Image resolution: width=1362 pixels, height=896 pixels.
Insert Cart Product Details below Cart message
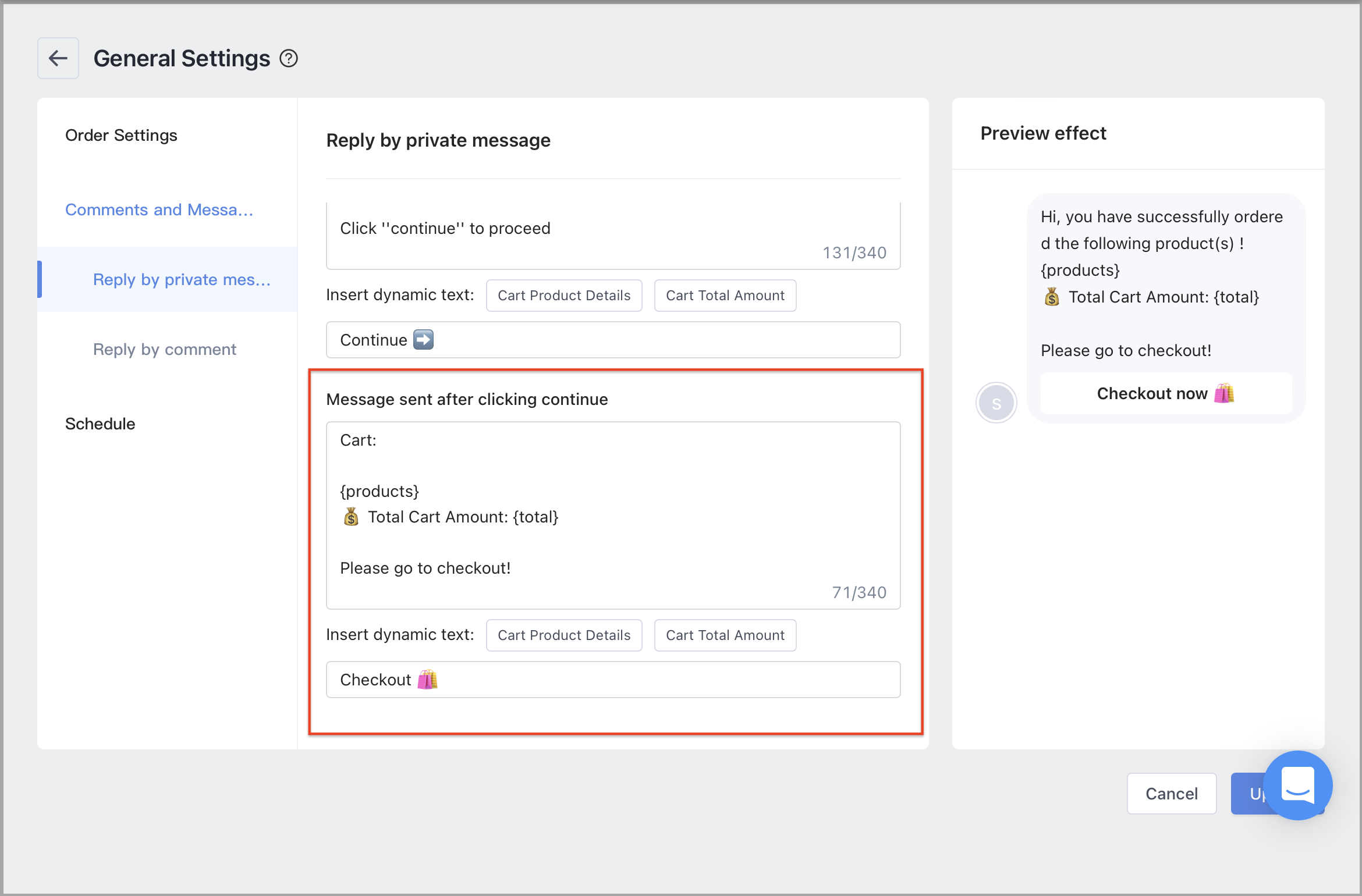(x=564, y=635)
